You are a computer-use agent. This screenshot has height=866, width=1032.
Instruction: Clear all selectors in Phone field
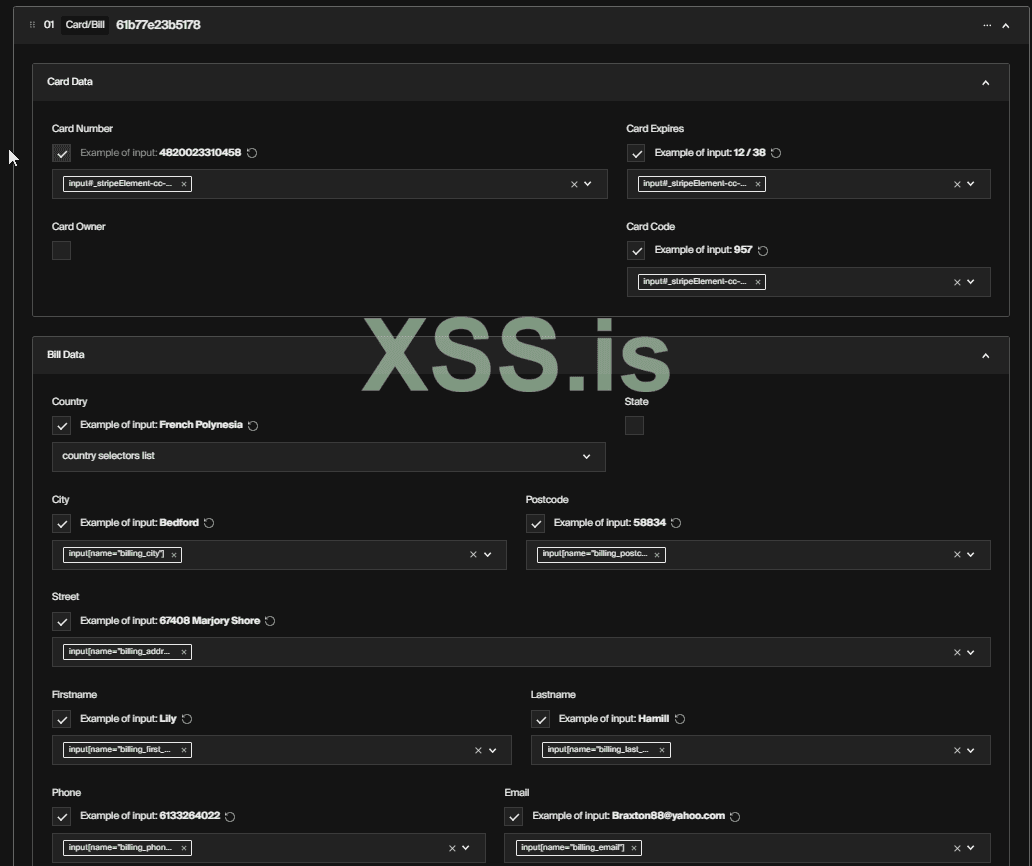coord(452,848)
